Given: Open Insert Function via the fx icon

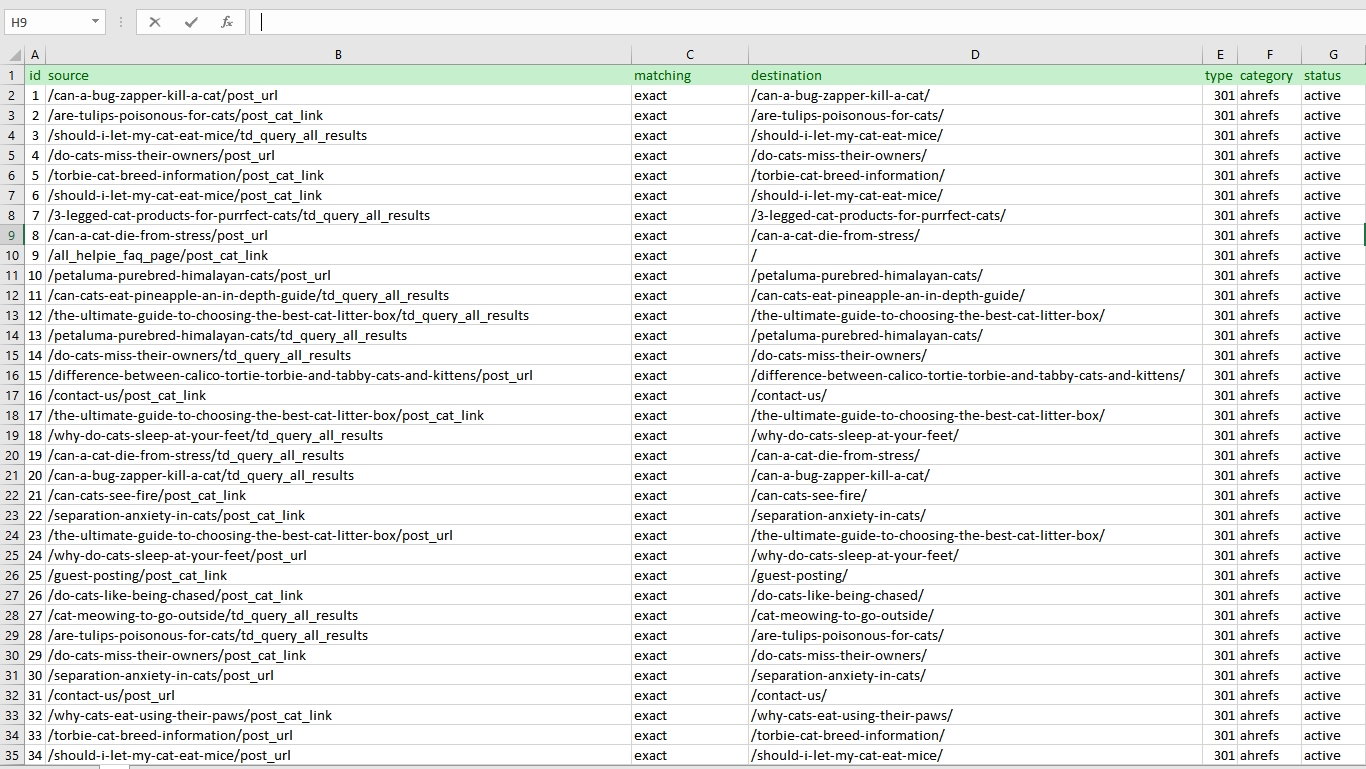Looking at the screenshot, I should click(x=227, y=22).
